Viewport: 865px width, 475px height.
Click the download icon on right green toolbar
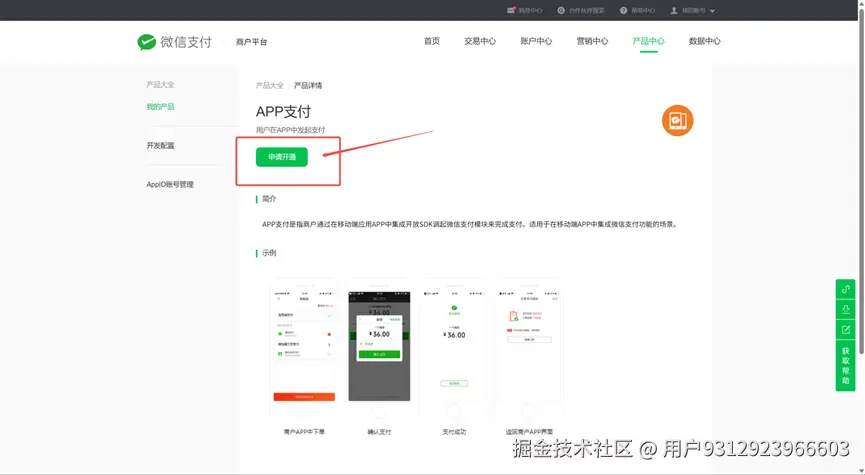click(845, 309)
